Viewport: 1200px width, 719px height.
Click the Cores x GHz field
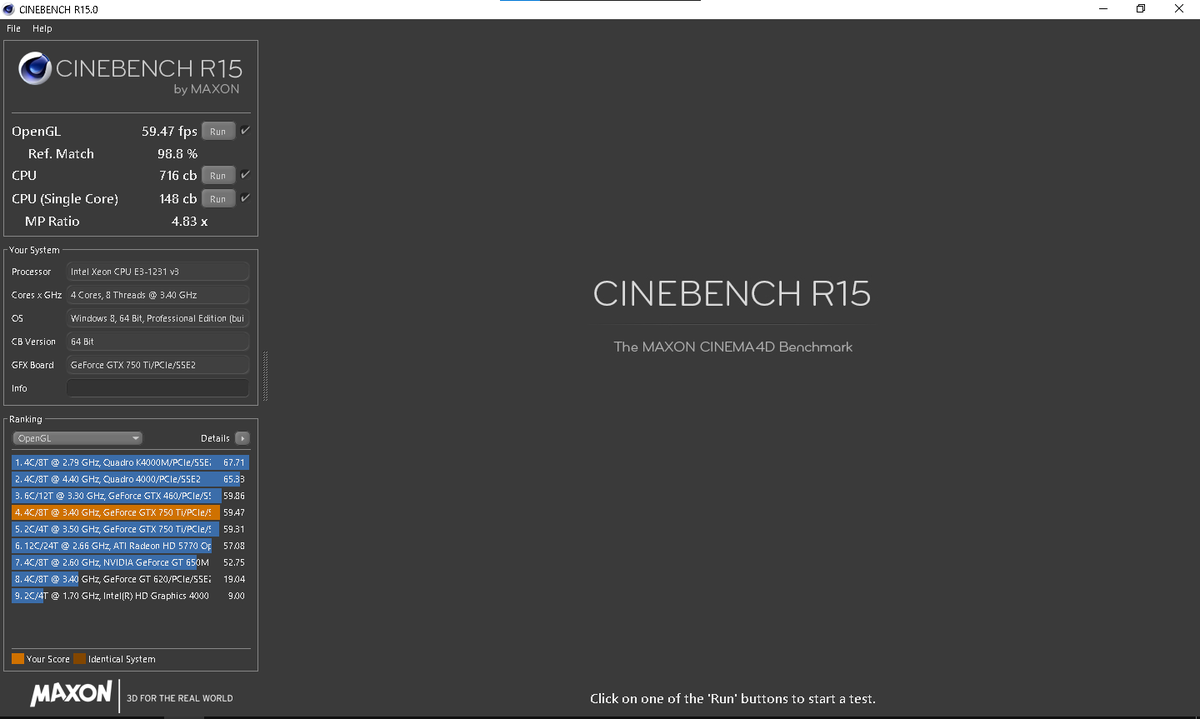click(157, 295)
